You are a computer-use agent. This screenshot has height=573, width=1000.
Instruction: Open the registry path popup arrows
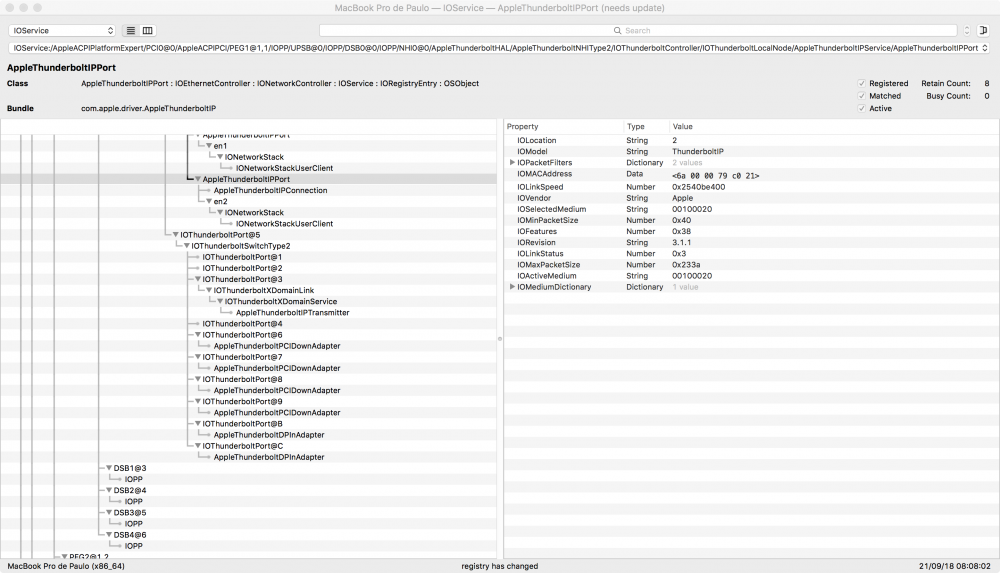pyautogui.click(x=985, y=48)
